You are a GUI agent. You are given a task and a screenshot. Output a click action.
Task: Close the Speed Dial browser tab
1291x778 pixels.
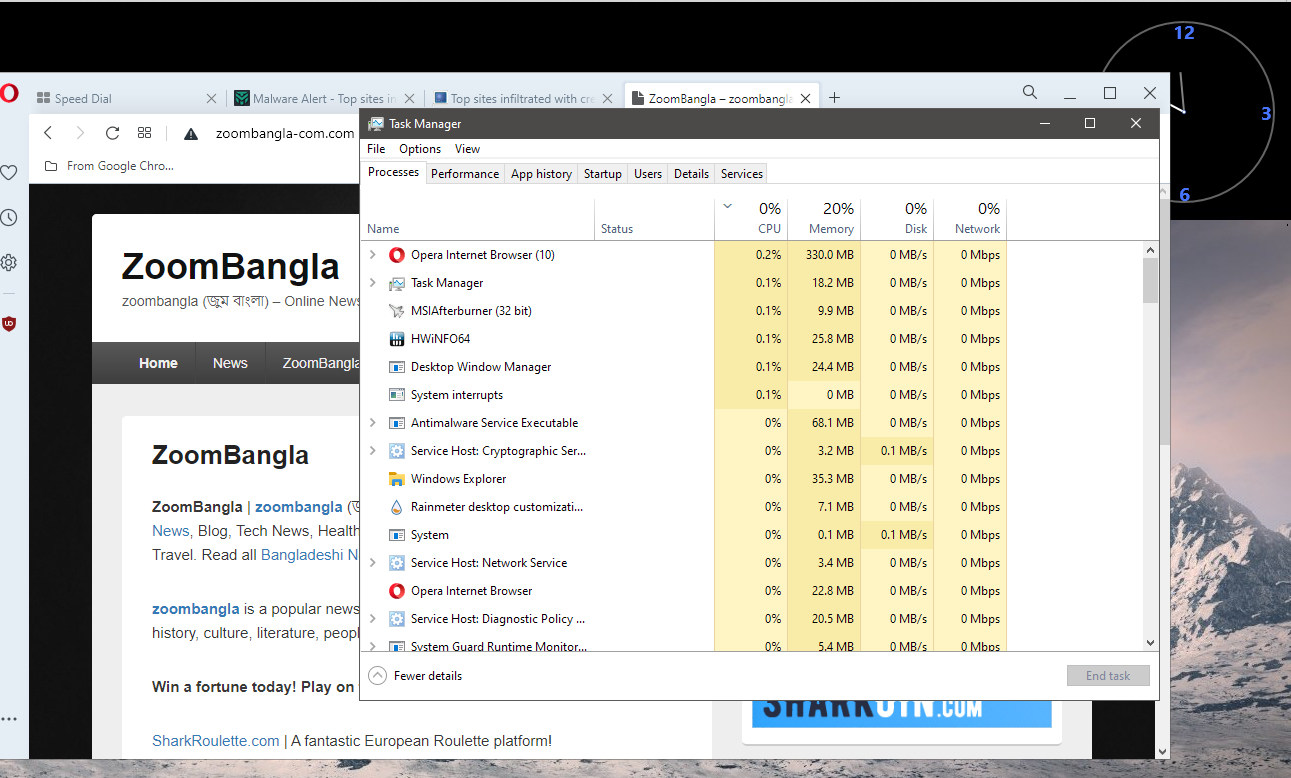coord(211,98)
